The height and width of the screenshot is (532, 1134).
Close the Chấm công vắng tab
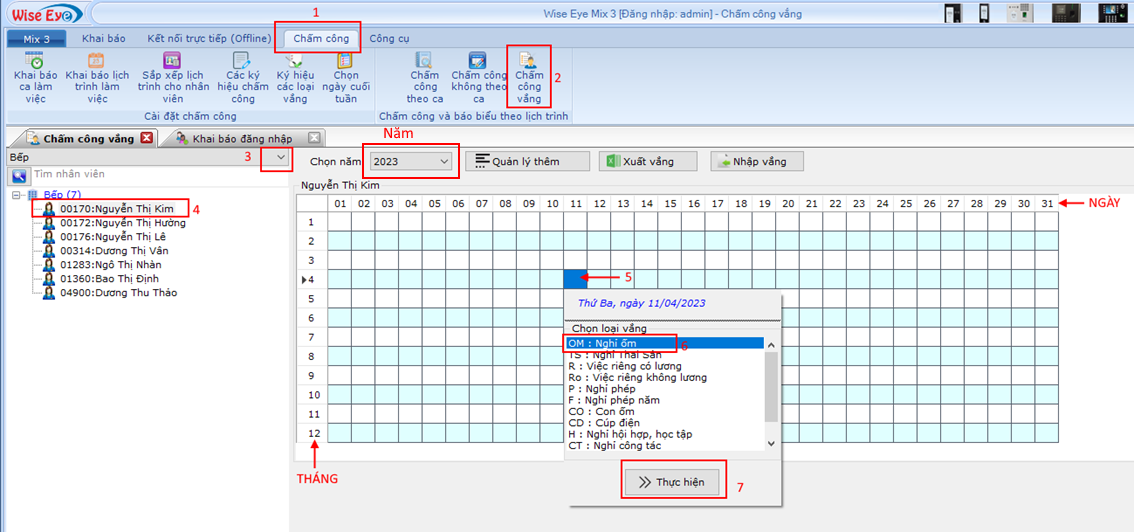tap(147, 138)
